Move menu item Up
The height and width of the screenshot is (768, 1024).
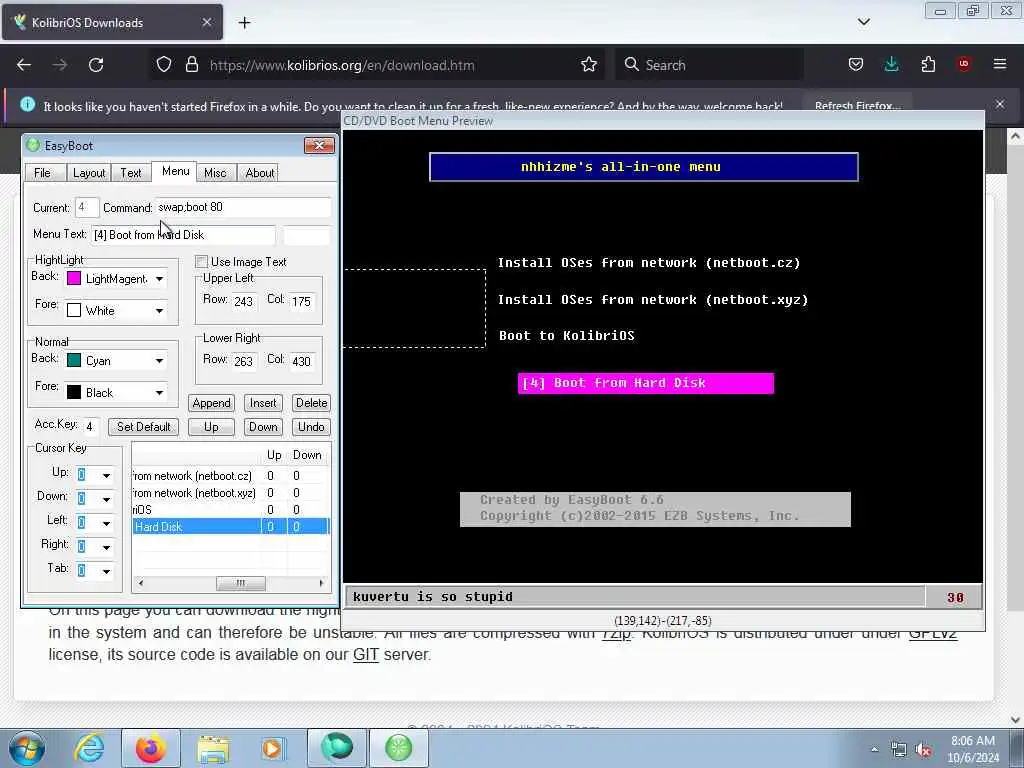pyautogui.click(x=211, y=427)
